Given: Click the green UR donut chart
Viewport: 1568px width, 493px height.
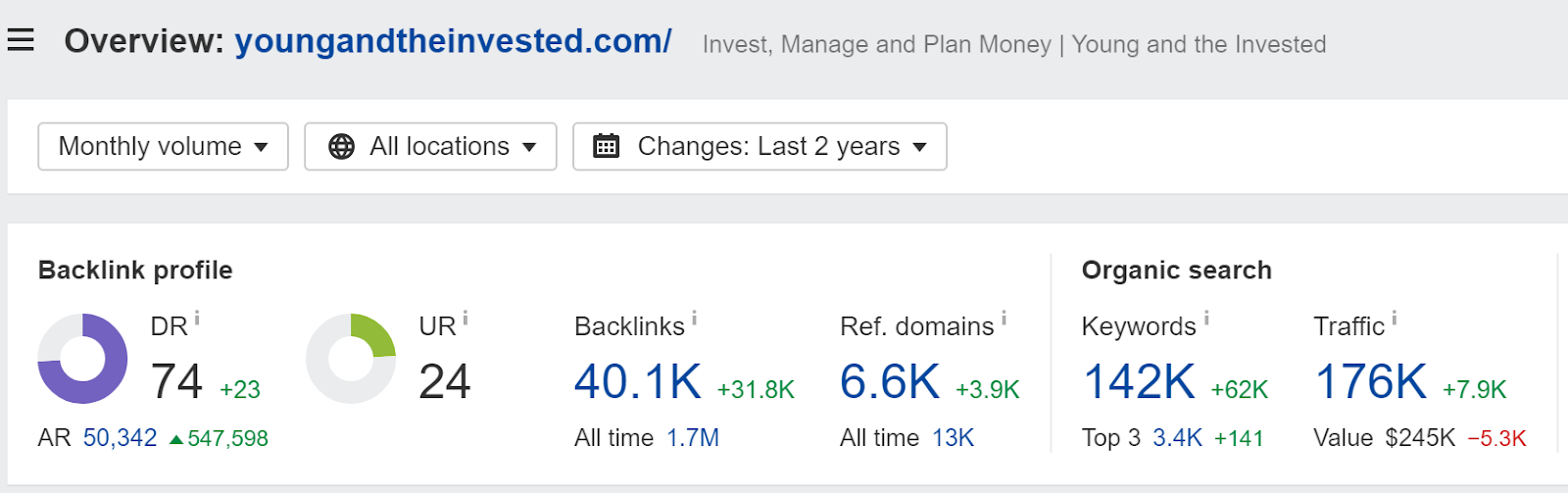Looking at the screenshot, I should pos(351,359).
